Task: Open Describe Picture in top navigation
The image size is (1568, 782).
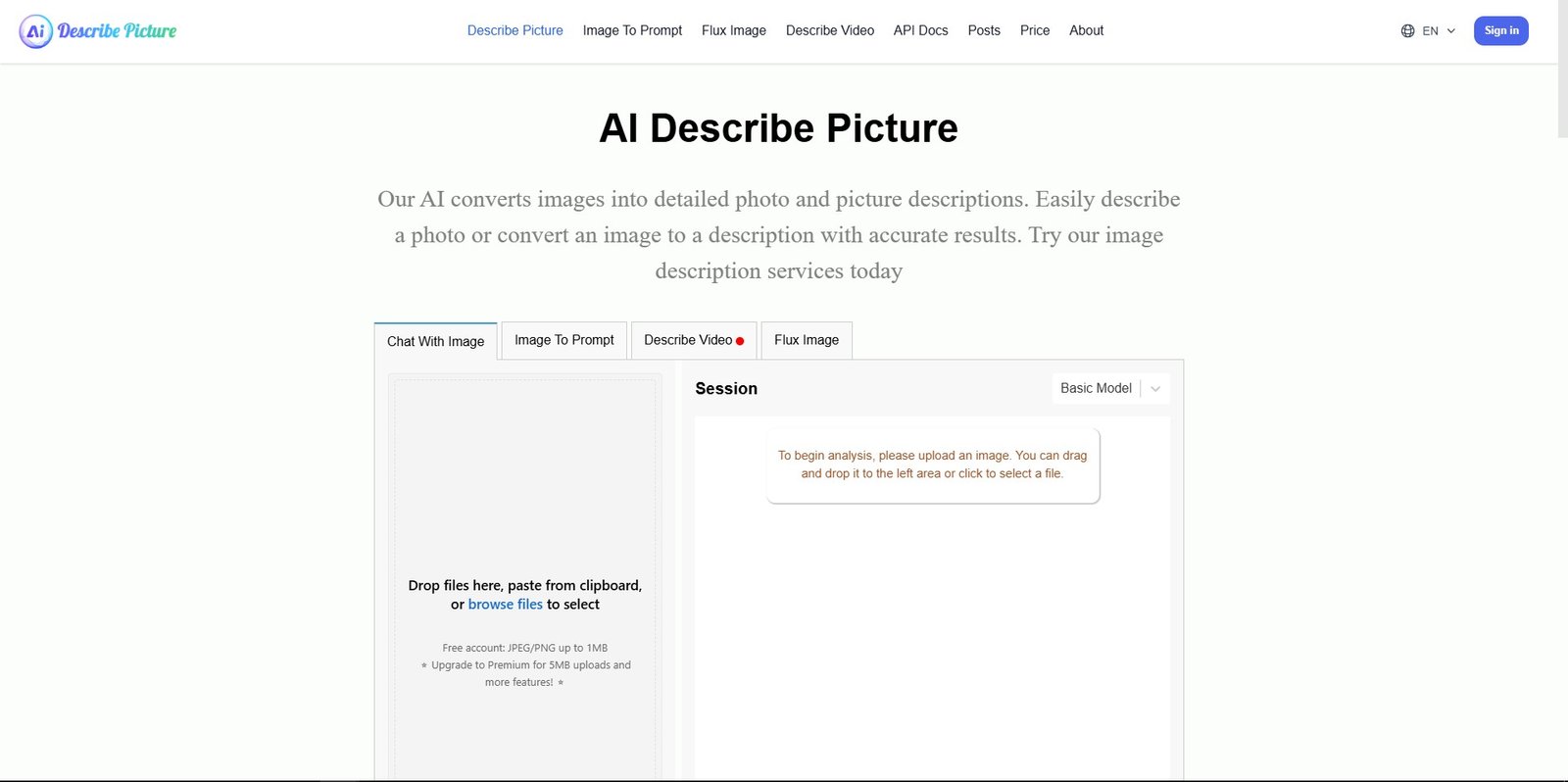Action: point(514,30)
